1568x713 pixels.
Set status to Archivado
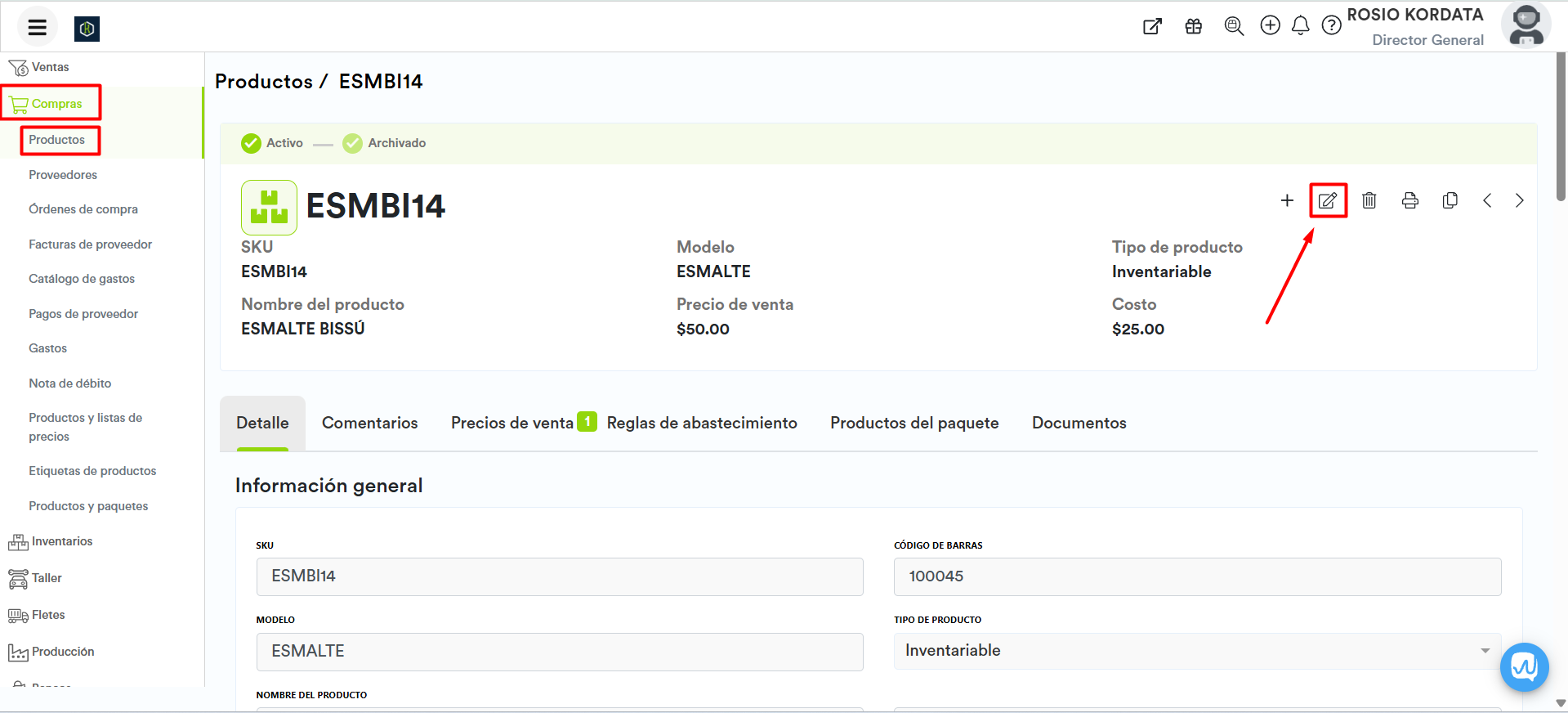384,143
